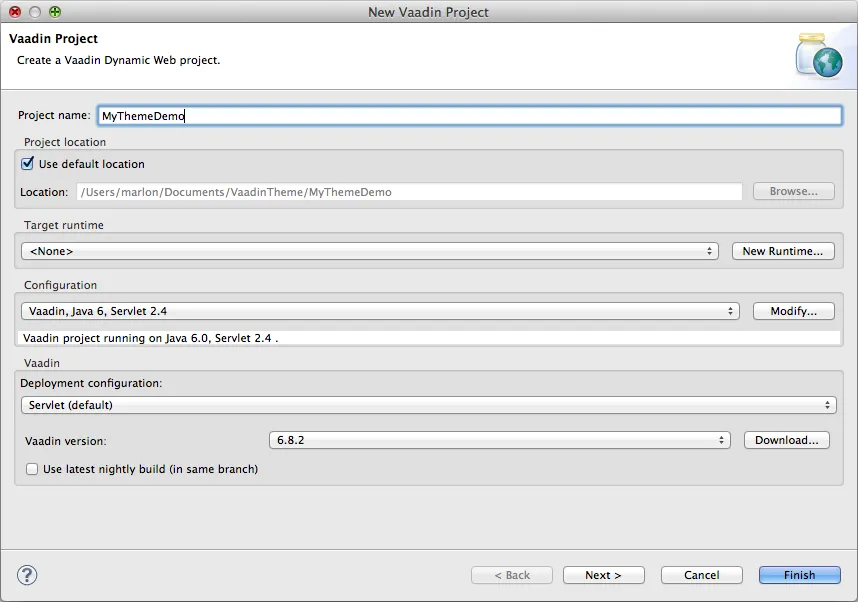Image resolution: width=858 pixels, height=602 pixels.
Task: Click the Browse button for project location
Action: pos(793,191)
